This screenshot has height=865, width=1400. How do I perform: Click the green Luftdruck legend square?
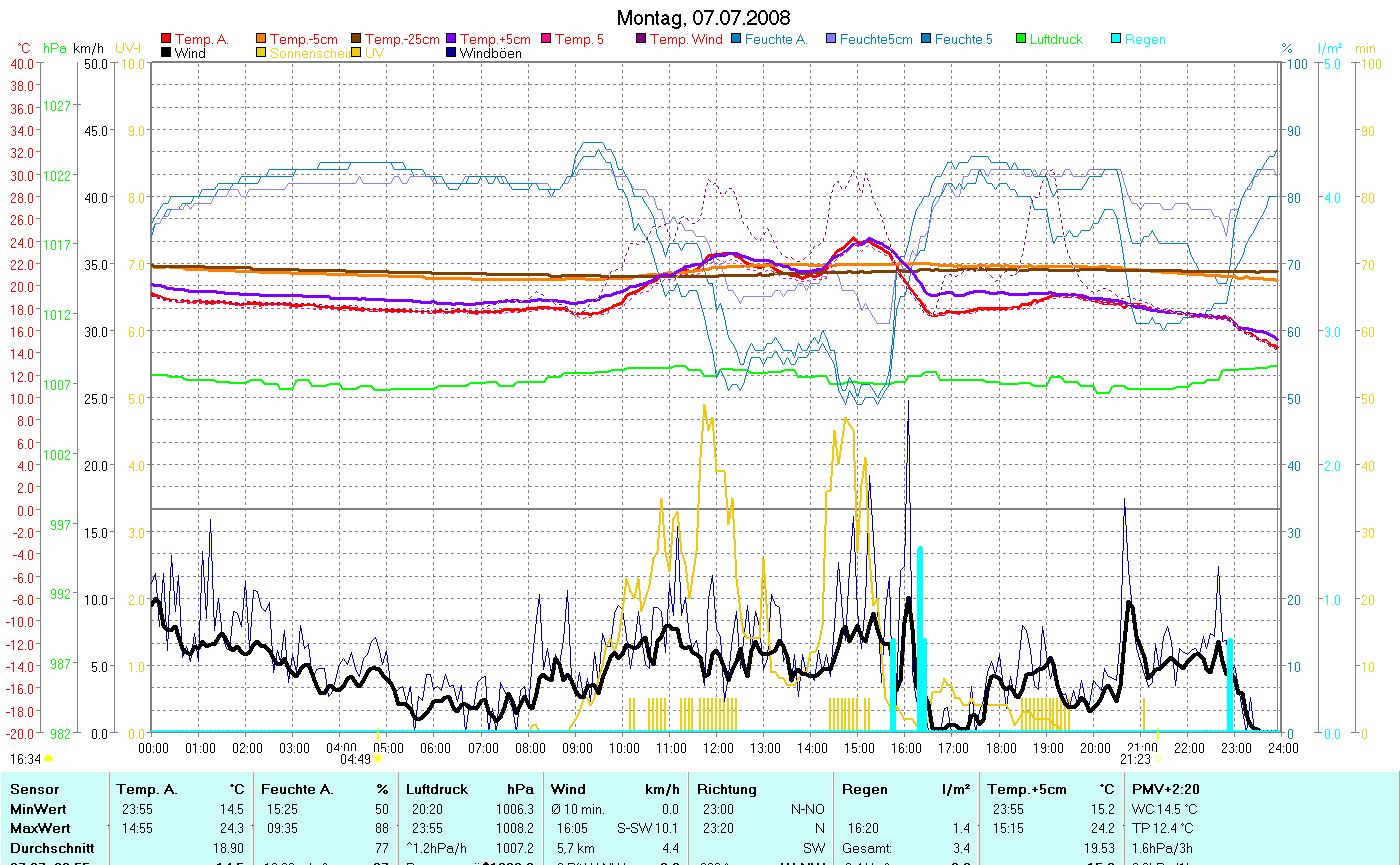1021,39
